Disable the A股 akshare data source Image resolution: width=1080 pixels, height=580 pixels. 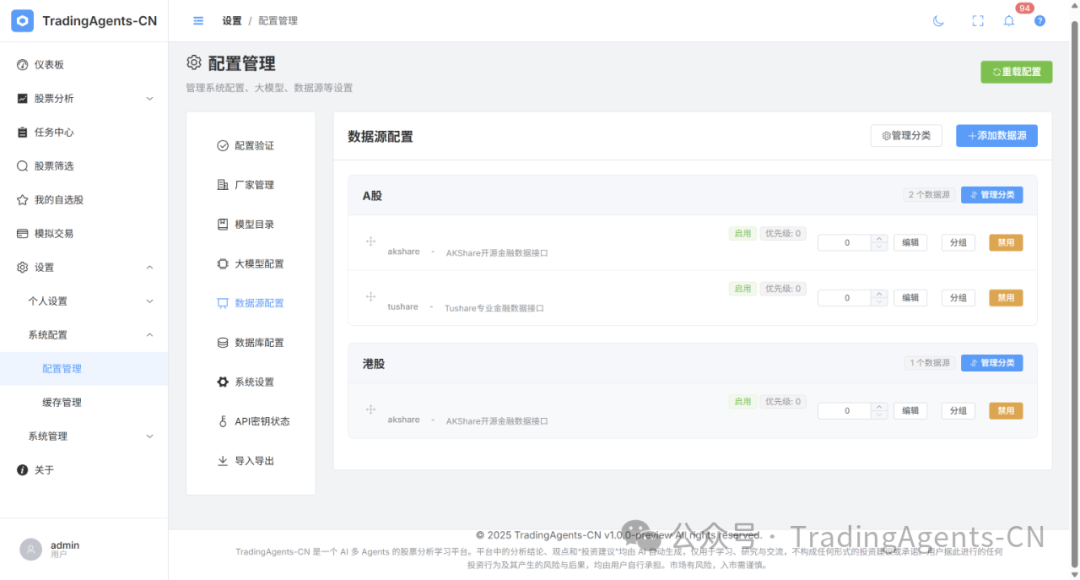coord(1005,242)
